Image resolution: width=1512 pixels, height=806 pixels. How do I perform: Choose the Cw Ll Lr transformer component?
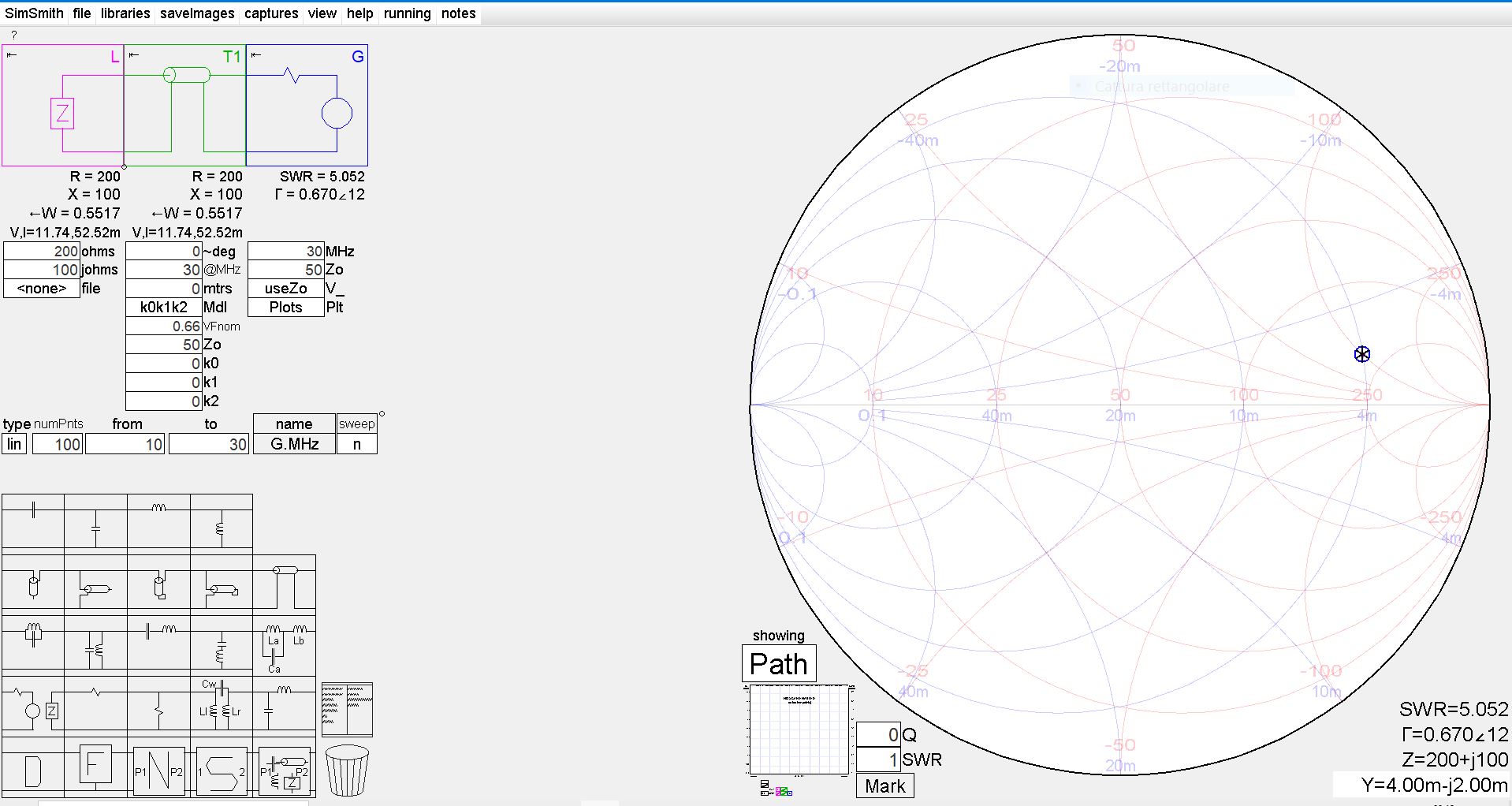click(x=221, y=705)
